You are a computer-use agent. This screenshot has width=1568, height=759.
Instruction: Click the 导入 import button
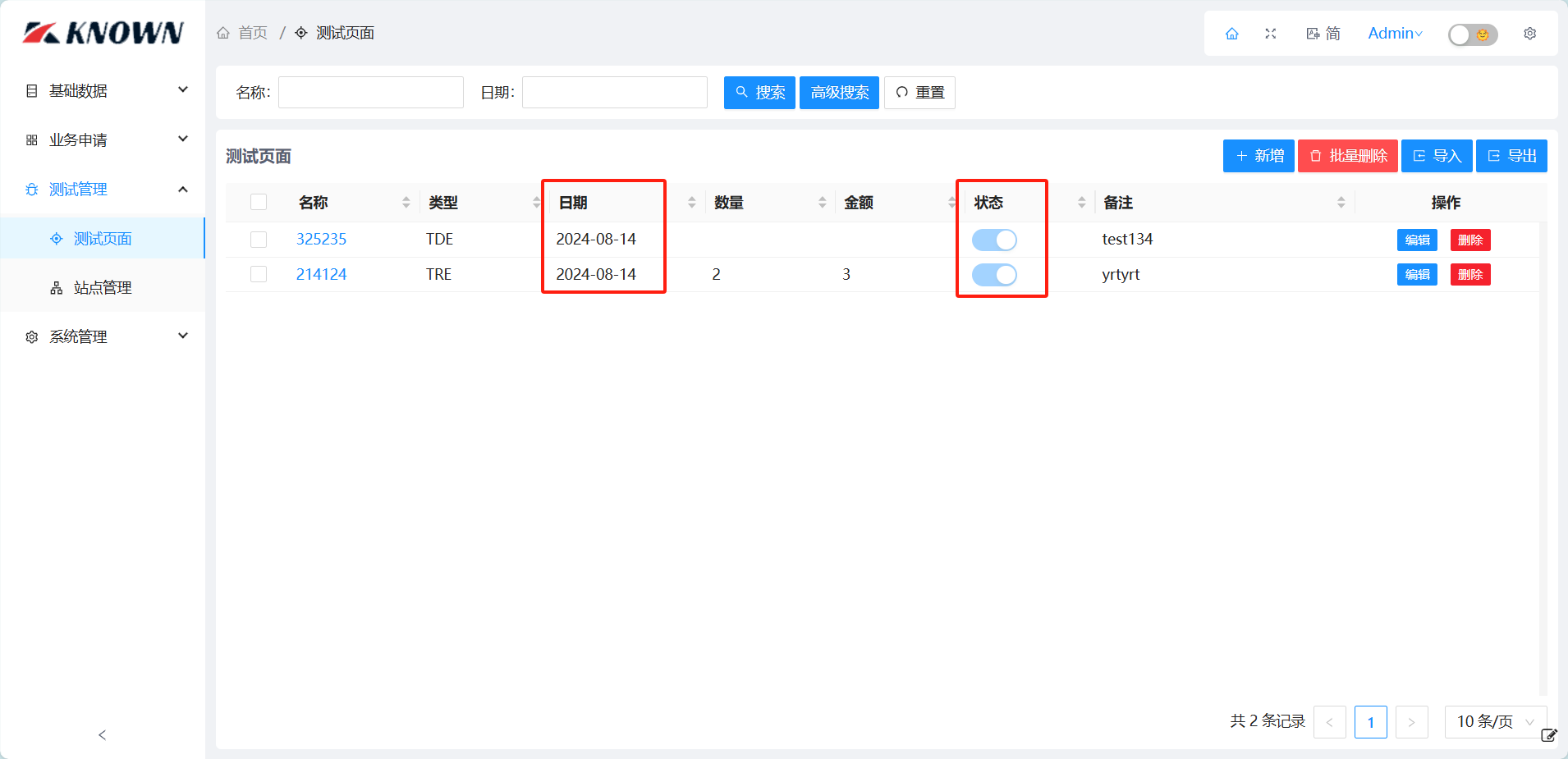(x=1437, y=156)
